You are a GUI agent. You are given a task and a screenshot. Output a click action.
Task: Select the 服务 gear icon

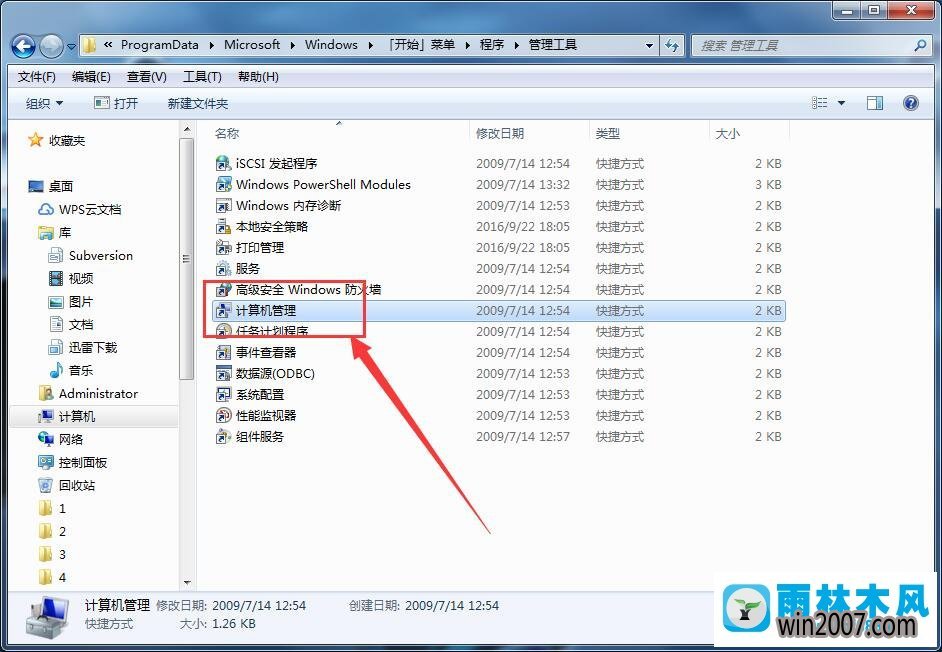point(223,269)
